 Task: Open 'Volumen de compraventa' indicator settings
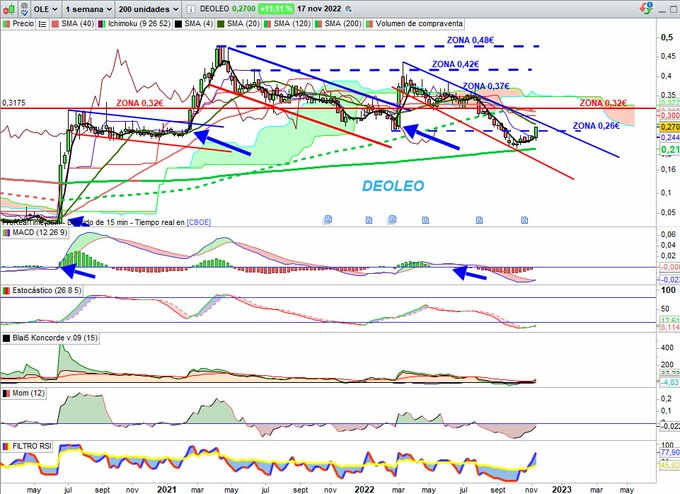click(x=419, y=23)
